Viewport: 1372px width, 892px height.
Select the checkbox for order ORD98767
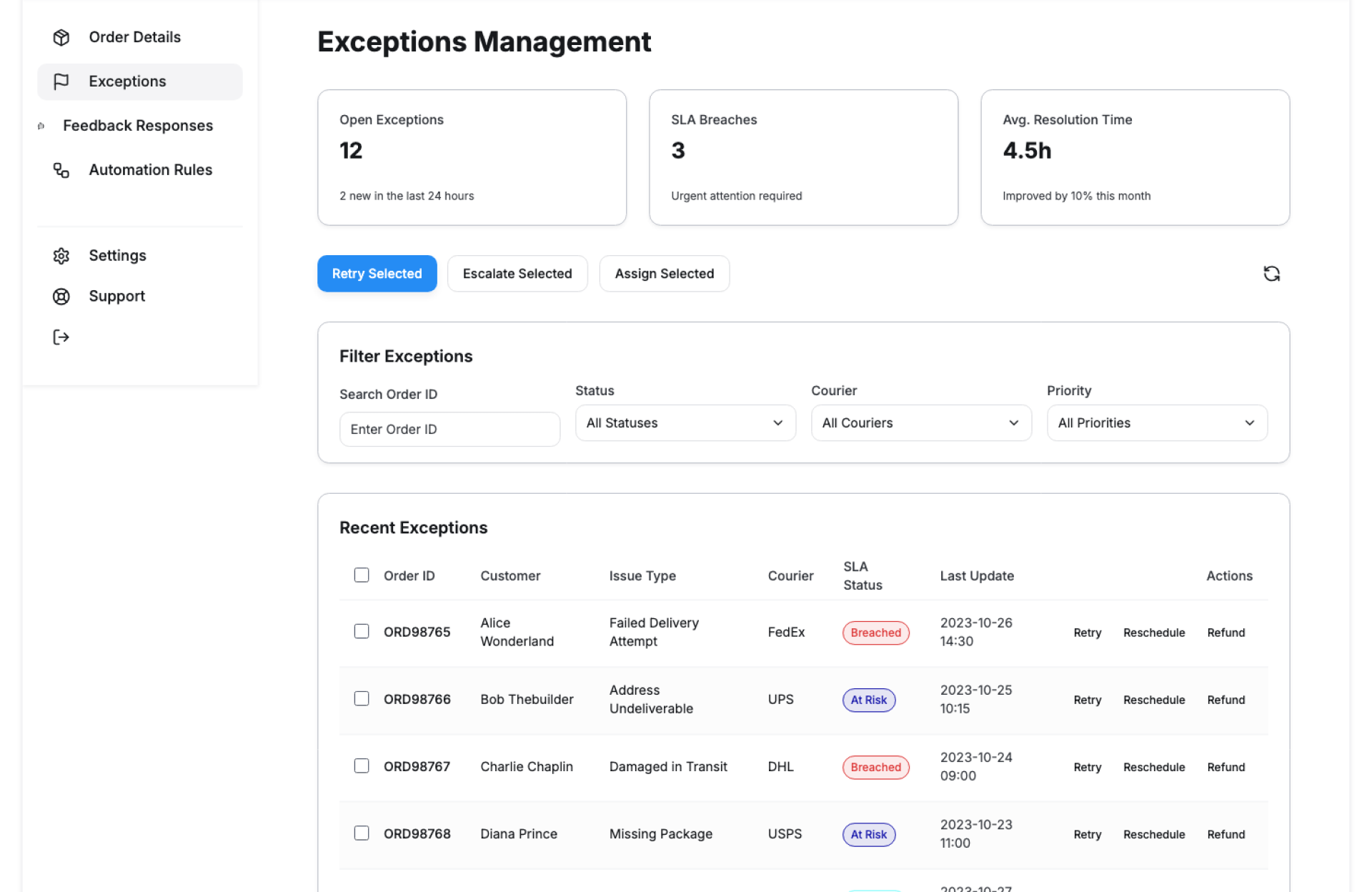click(362, 766)
